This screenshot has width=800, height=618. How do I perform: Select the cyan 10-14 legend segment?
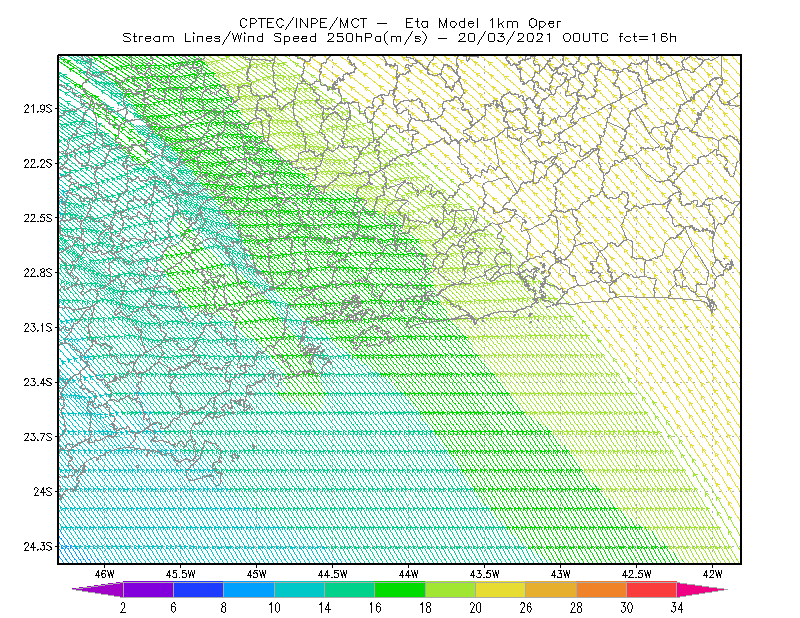point(299,589)
